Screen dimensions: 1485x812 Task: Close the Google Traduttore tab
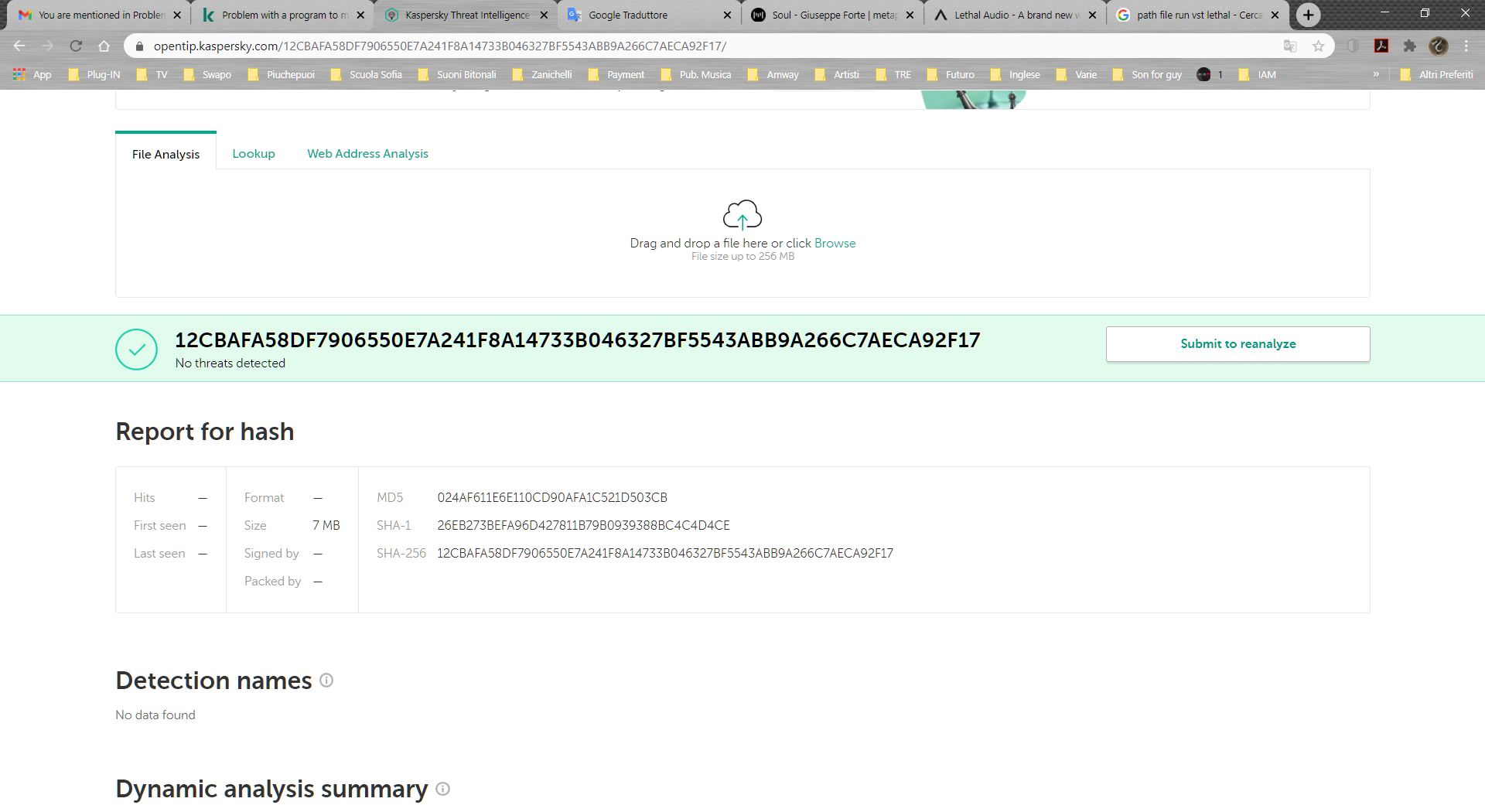(727, 15)
